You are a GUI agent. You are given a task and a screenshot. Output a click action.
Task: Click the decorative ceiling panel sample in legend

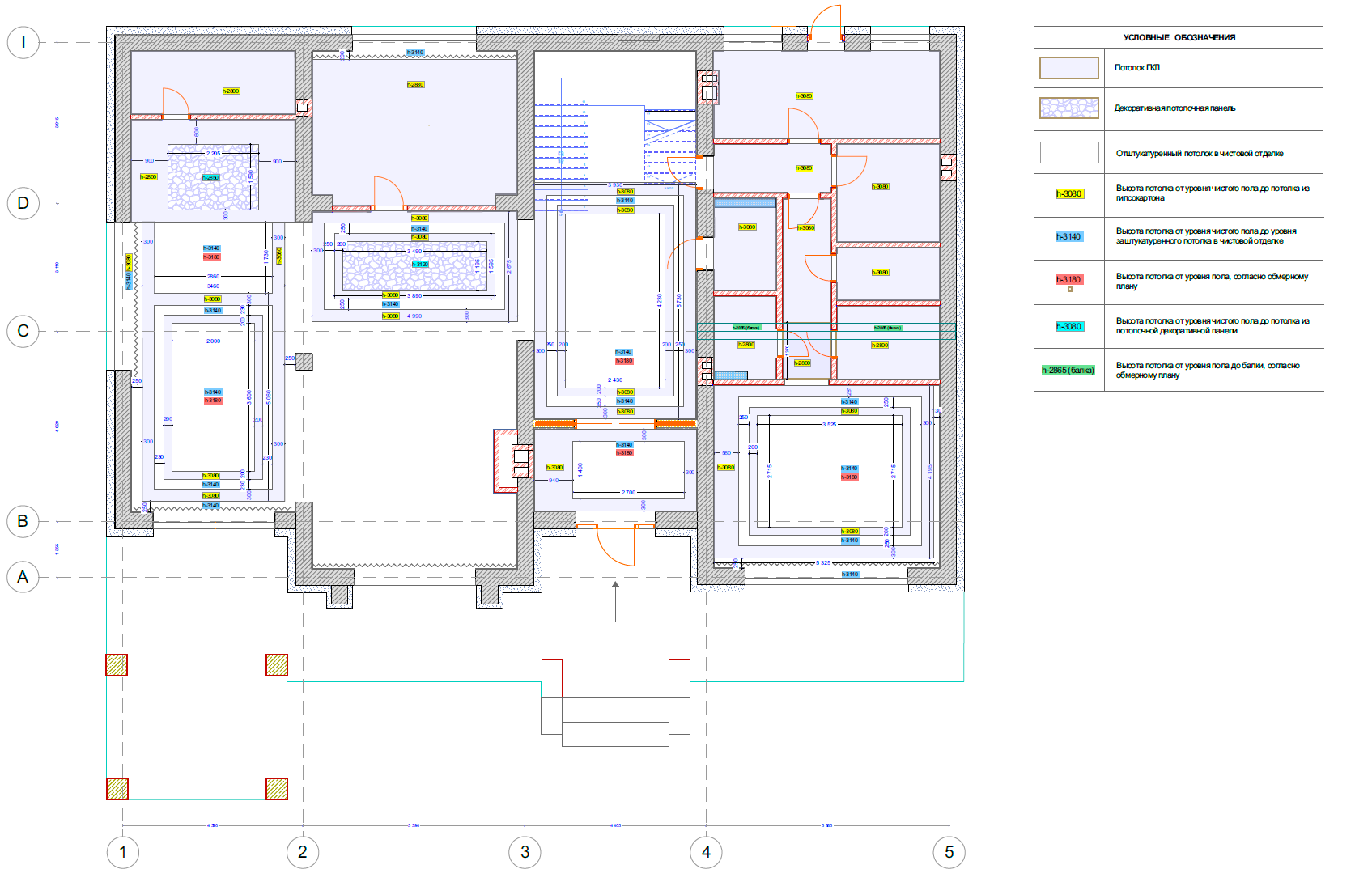(x=1069, y=108)
